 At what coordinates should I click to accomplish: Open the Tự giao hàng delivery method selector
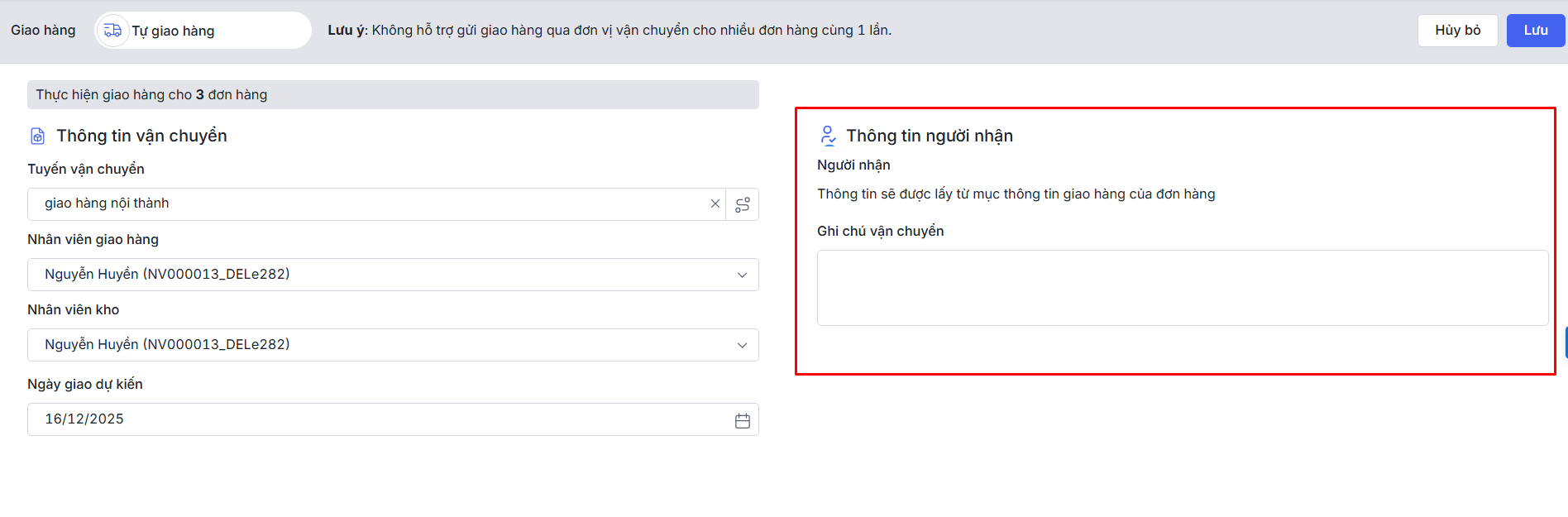tap(203, 31)
